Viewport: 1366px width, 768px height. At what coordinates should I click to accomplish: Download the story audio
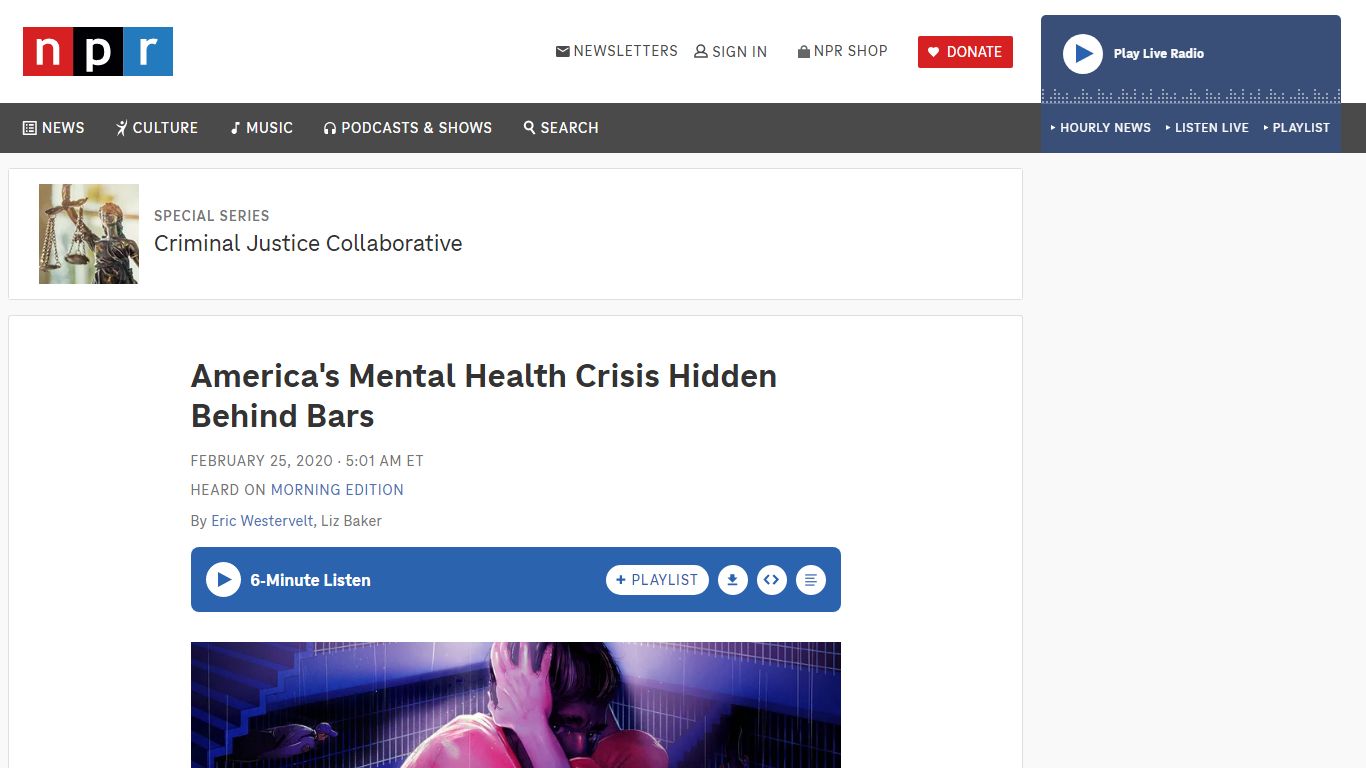click(733, 580)
